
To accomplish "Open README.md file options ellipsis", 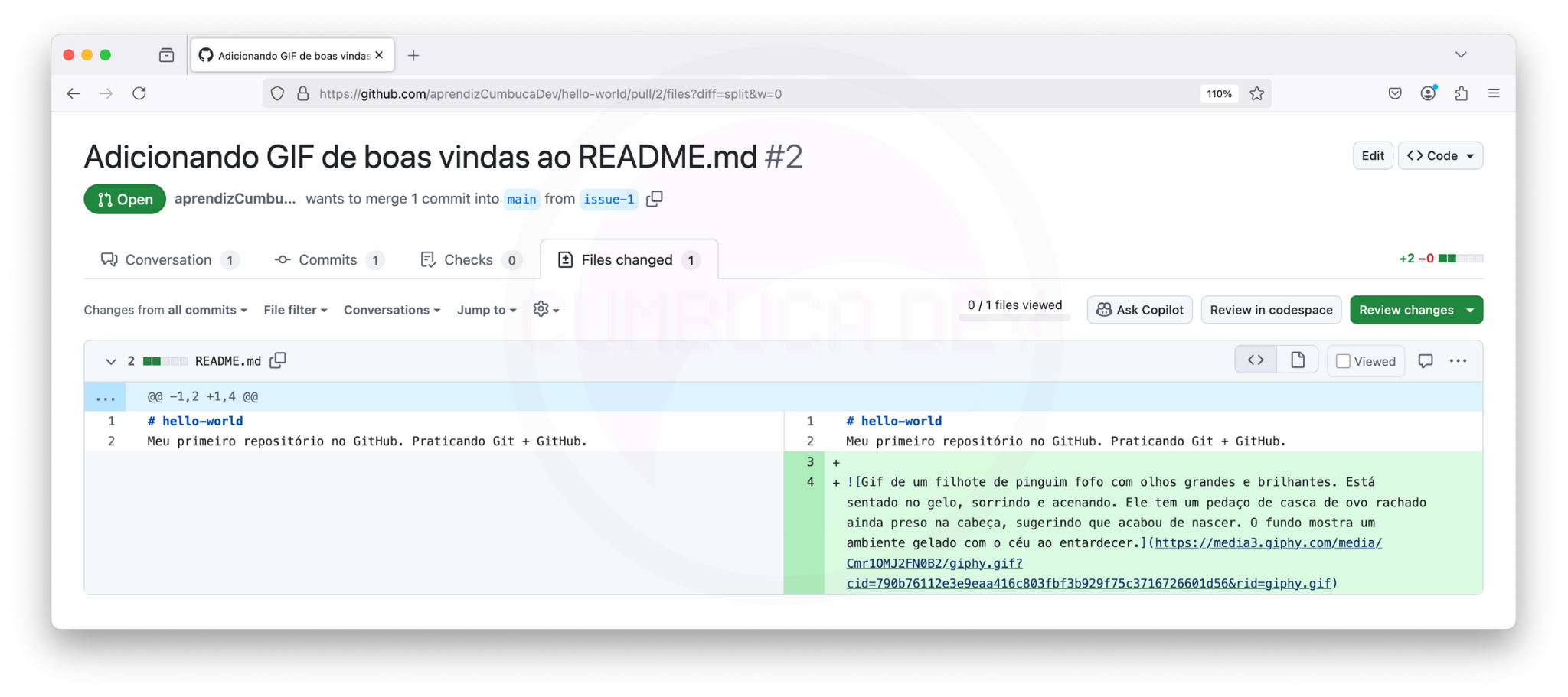I will coord(1458,361).
